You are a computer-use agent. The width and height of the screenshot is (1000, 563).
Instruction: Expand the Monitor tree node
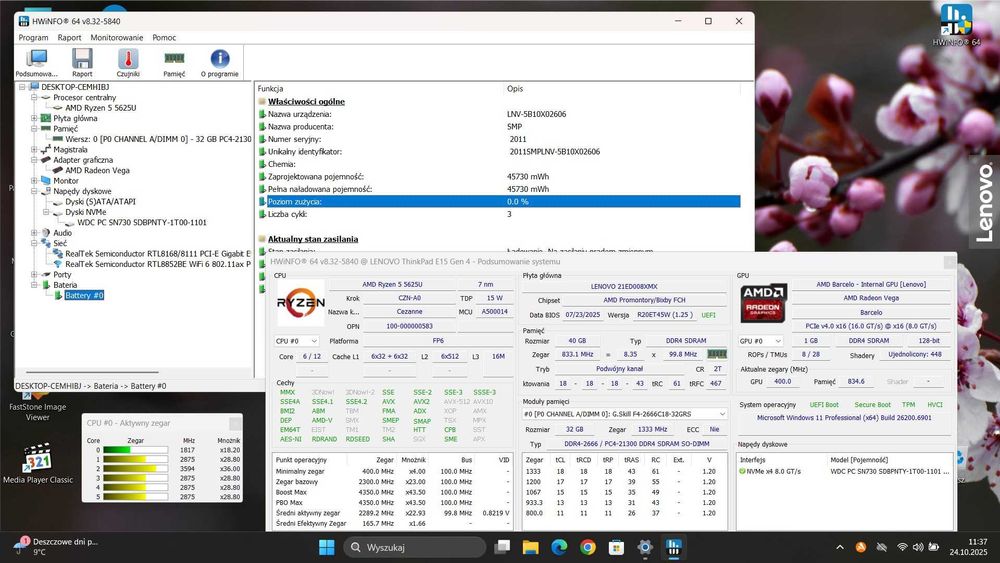coord(34,180)
